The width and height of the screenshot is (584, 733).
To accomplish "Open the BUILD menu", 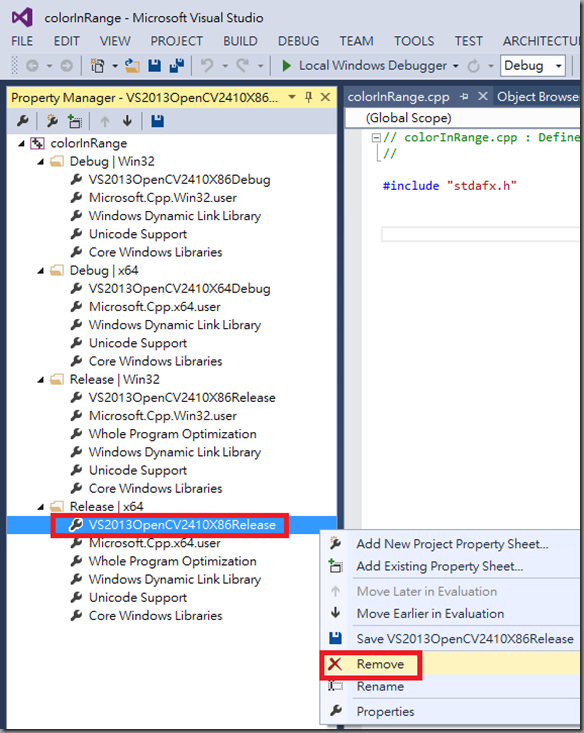I will (240, 41).
